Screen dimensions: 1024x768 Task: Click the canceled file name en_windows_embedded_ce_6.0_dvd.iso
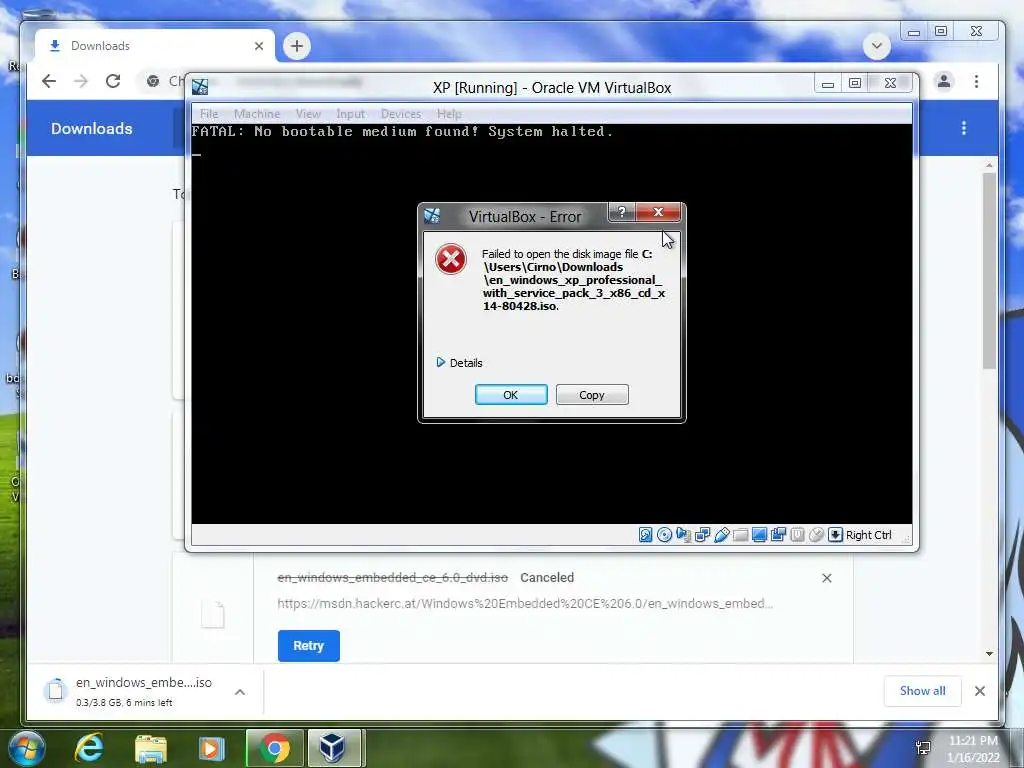point(392,577)
